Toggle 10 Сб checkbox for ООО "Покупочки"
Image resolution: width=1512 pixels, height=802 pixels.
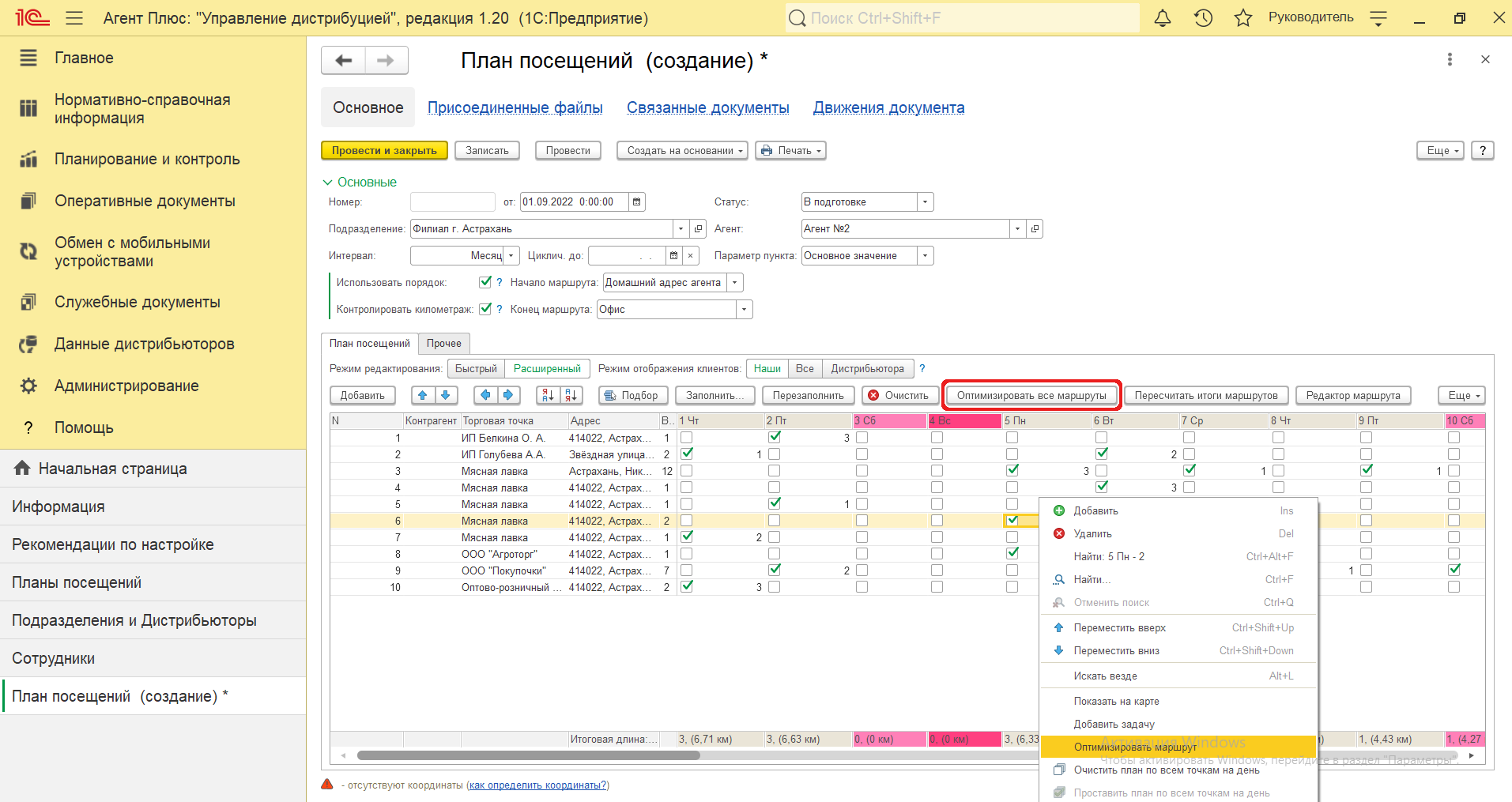click(x=1454, y=570)
